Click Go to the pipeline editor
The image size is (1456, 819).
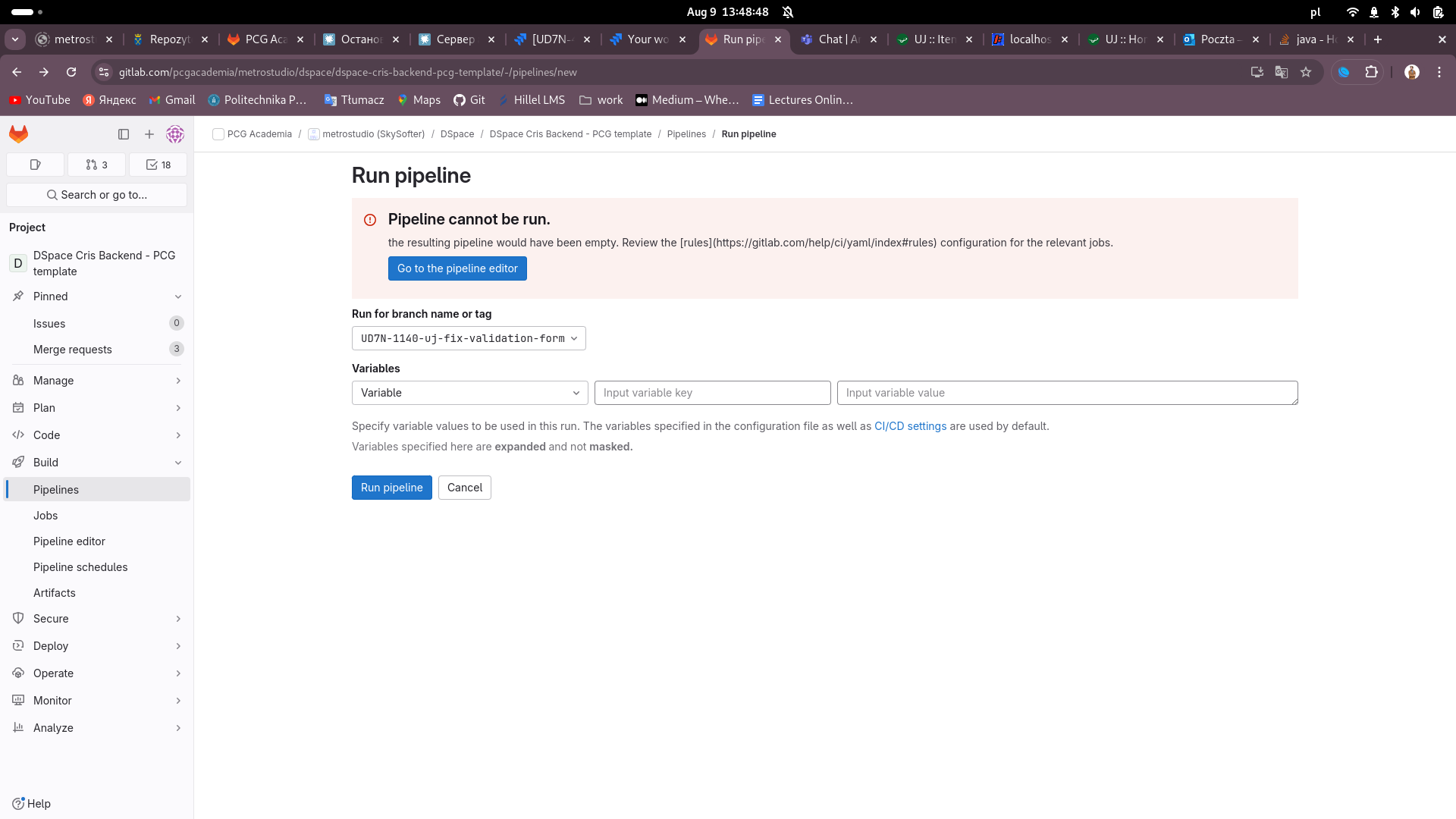457,268
